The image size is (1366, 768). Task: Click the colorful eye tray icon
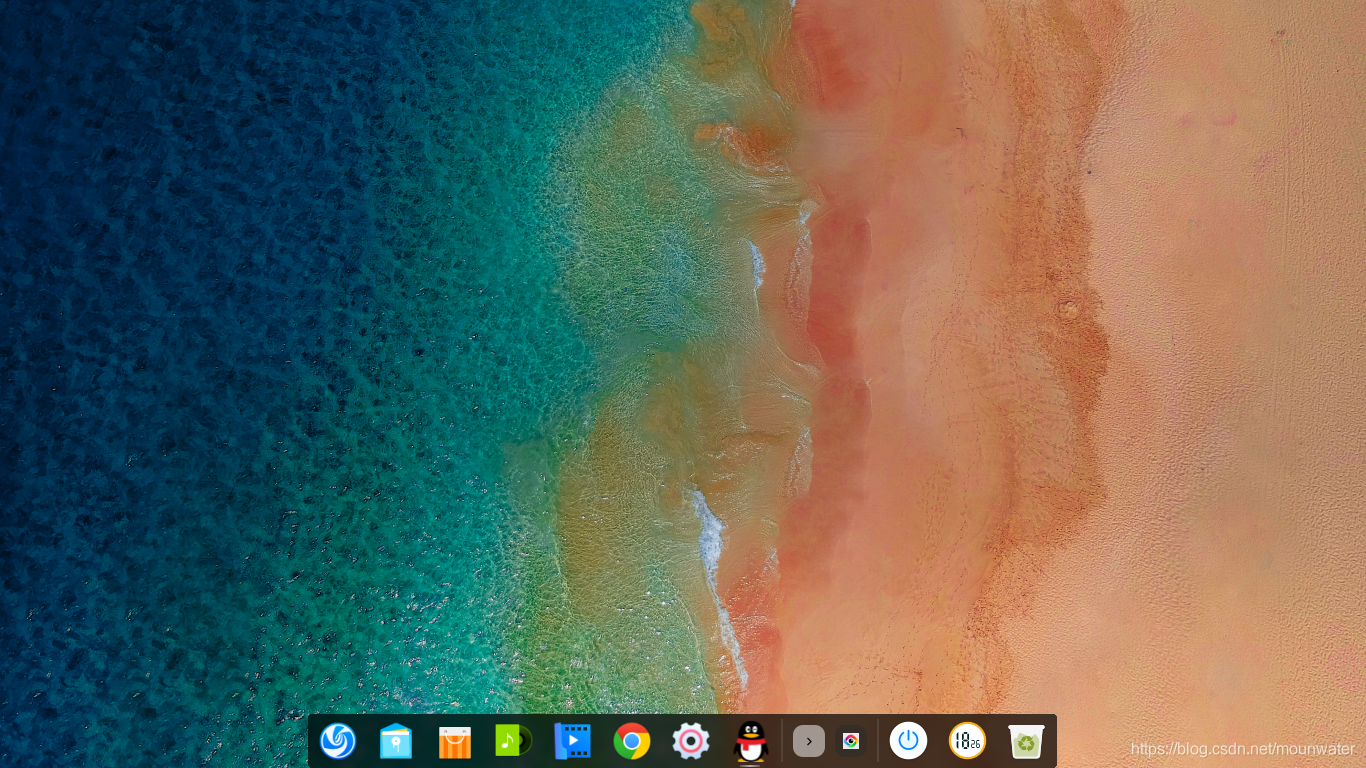tap(850, 741)
